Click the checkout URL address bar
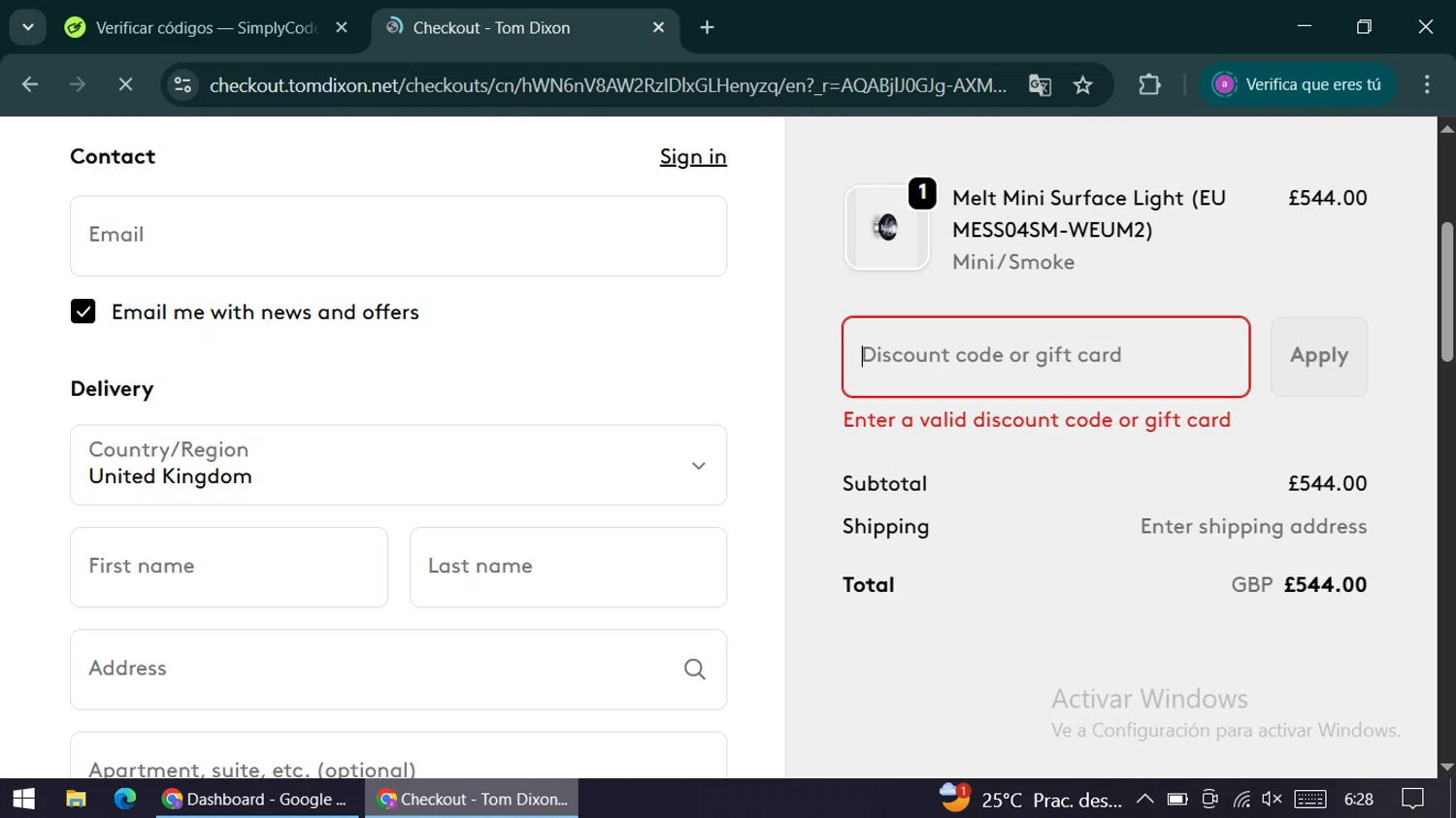 pos(608,85)
